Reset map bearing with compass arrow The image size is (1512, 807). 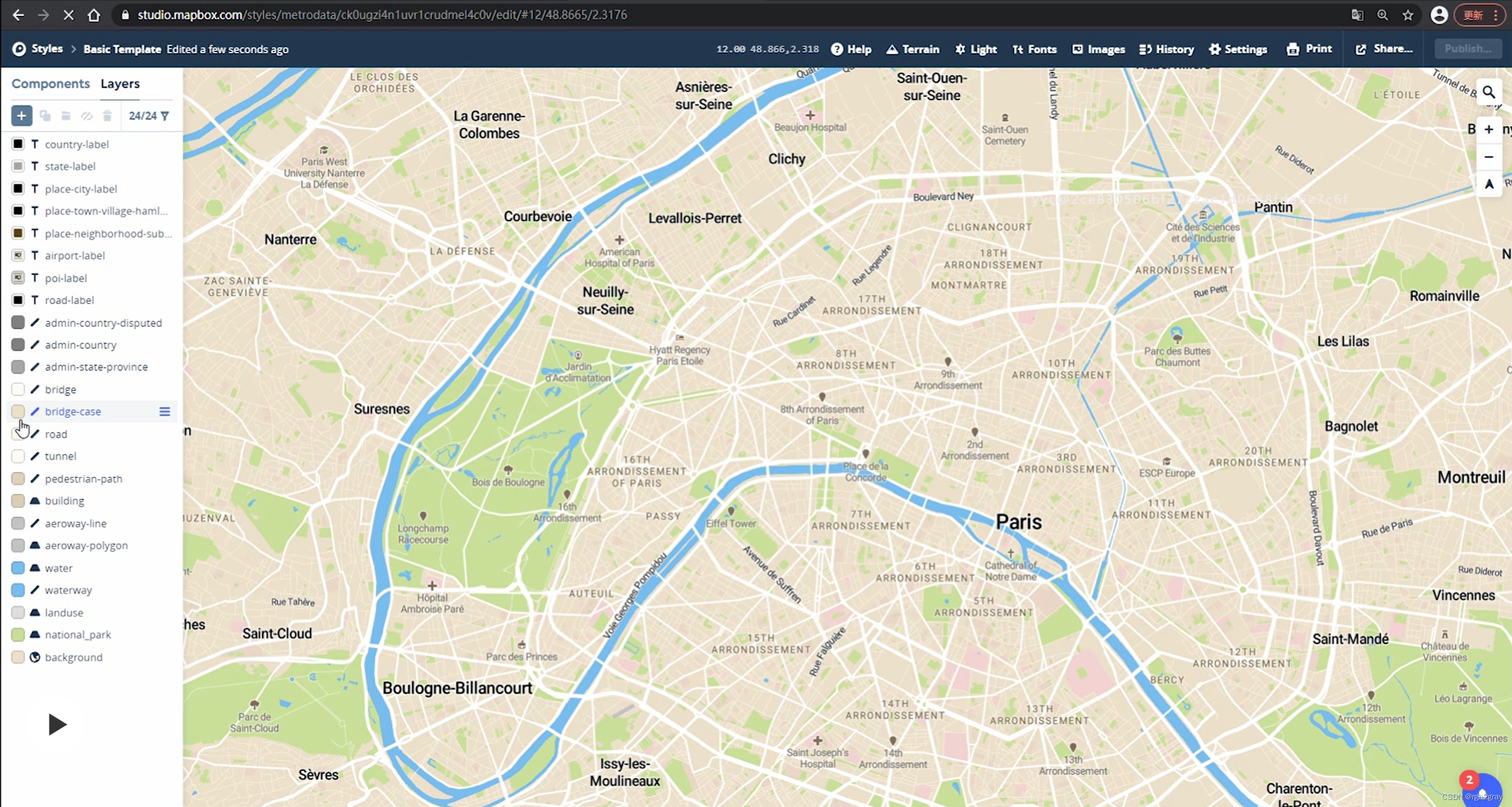(x=1488, y=184)
